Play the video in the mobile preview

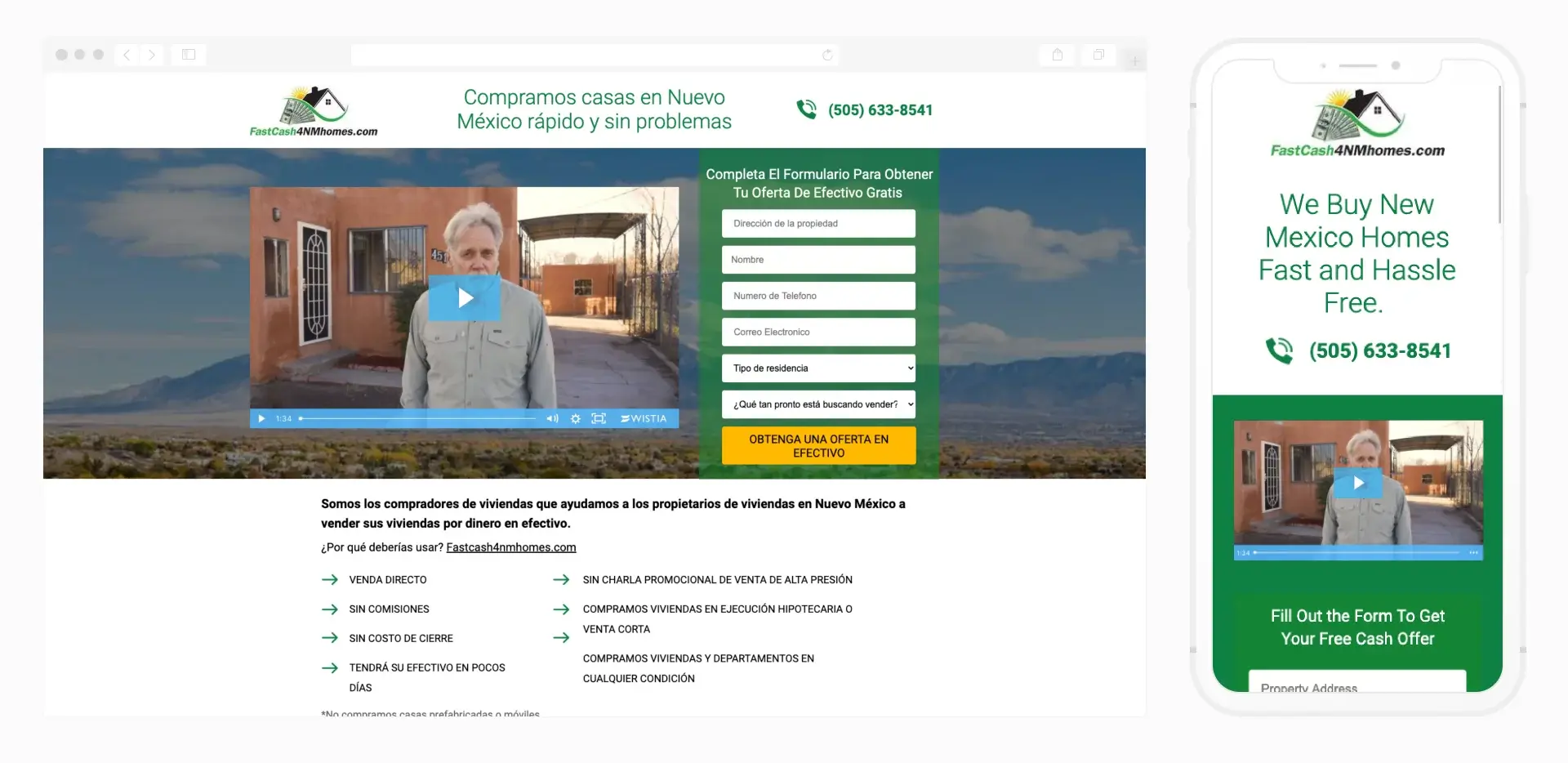pos(1358,483)
